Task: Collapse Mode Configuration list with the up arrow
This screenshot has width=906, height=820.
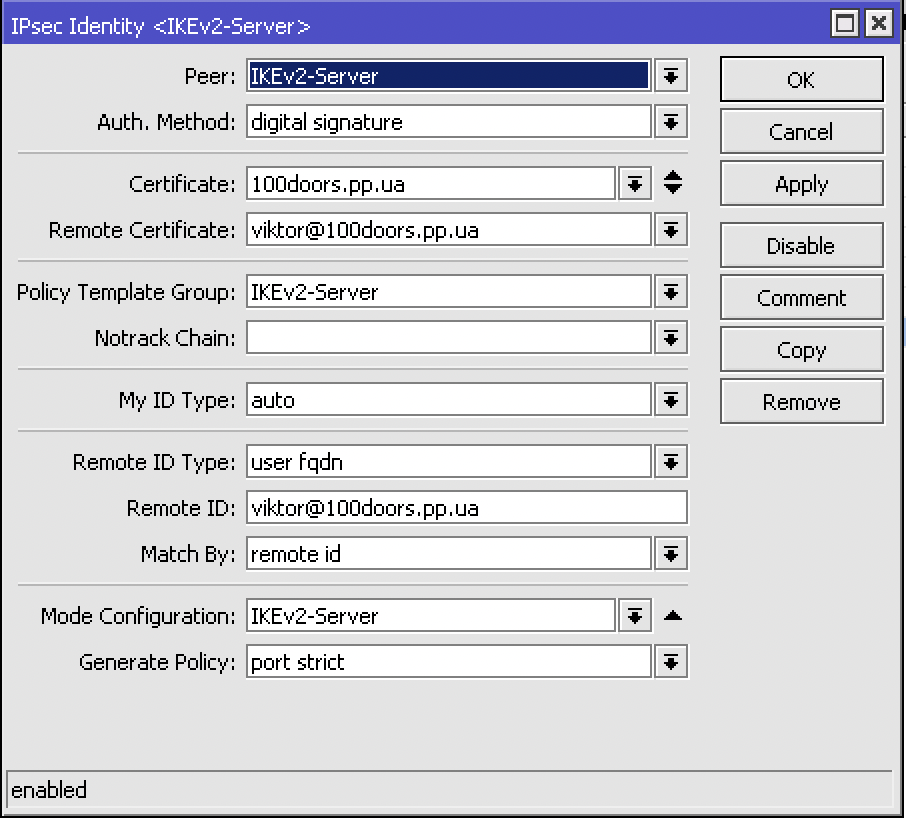Action: [673, 615]
